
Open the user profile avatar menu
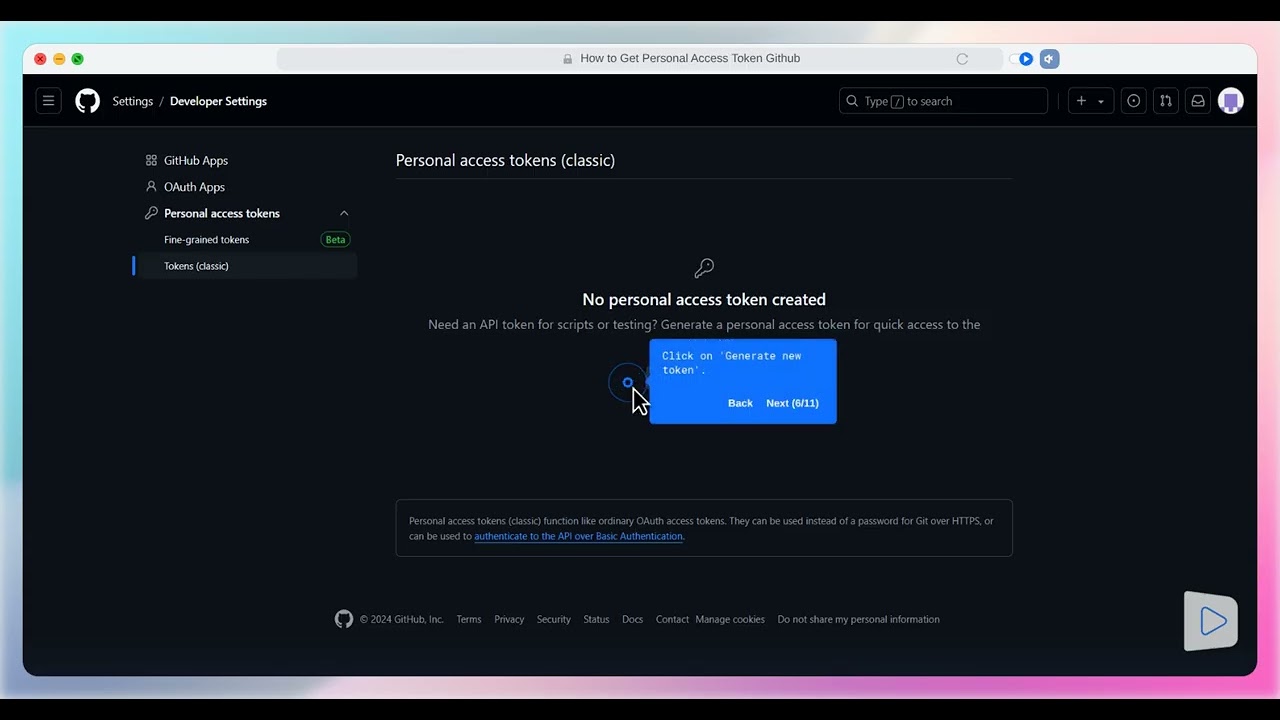[1231, 101]
